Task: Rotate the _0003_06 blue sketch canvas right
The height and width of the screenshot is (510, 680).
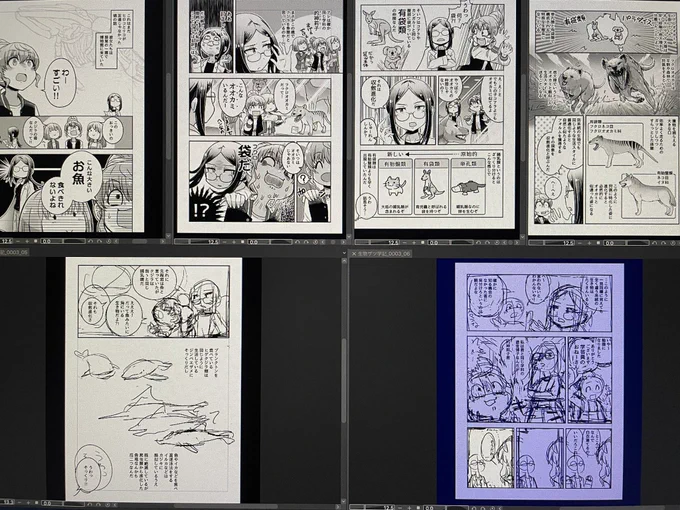Action: point(483,508)
